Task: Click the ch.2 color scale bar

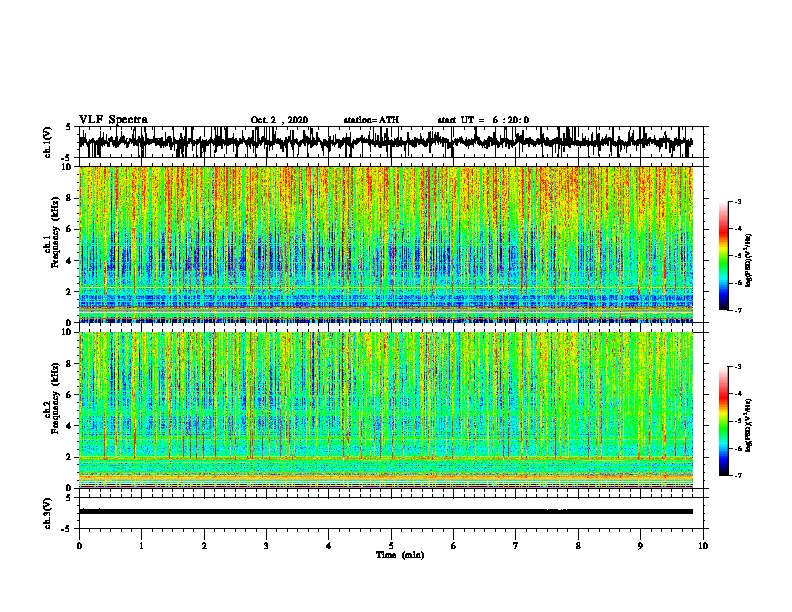Action: point(723,421)
